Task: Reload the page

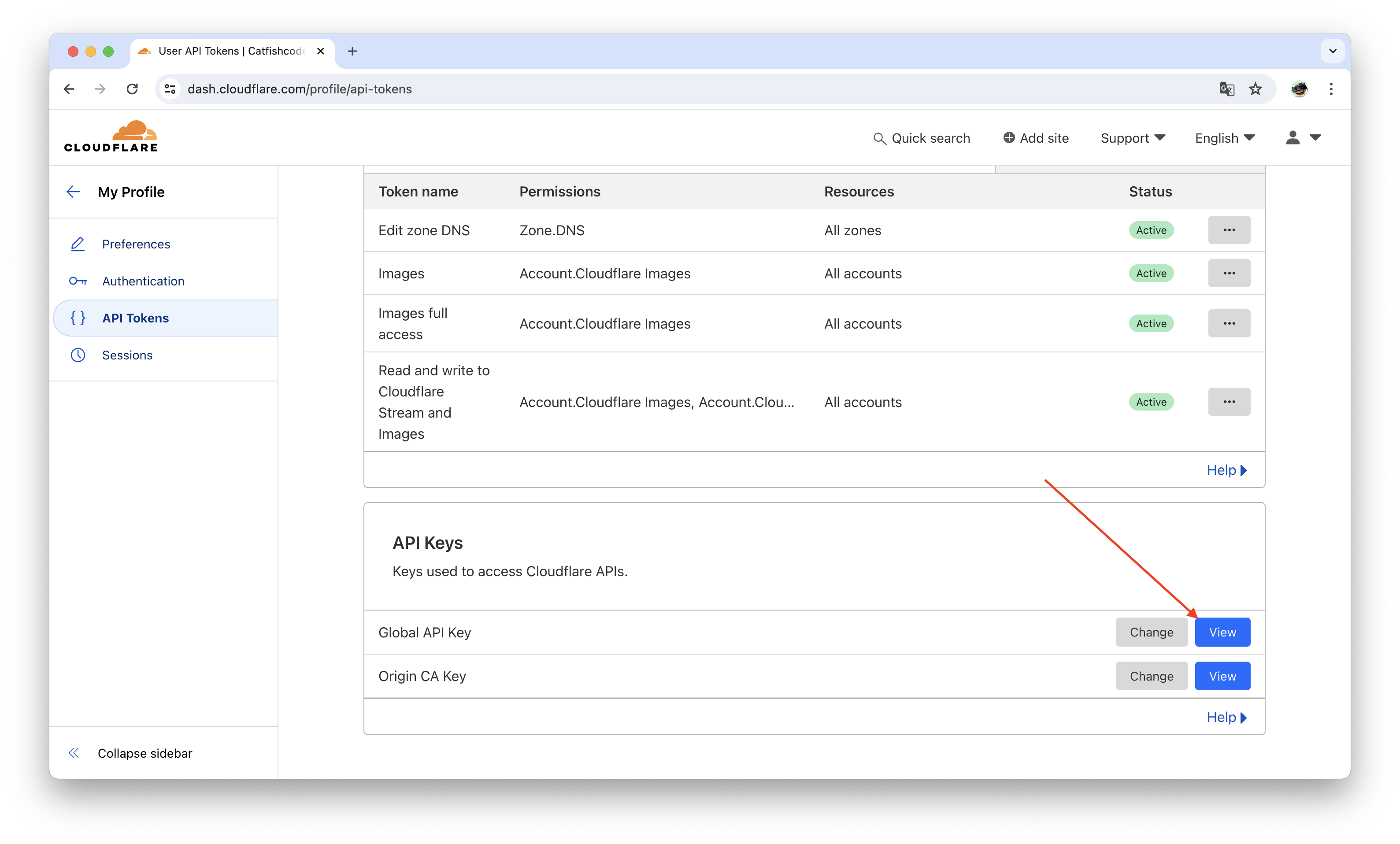Action: [x=133, y=89]
